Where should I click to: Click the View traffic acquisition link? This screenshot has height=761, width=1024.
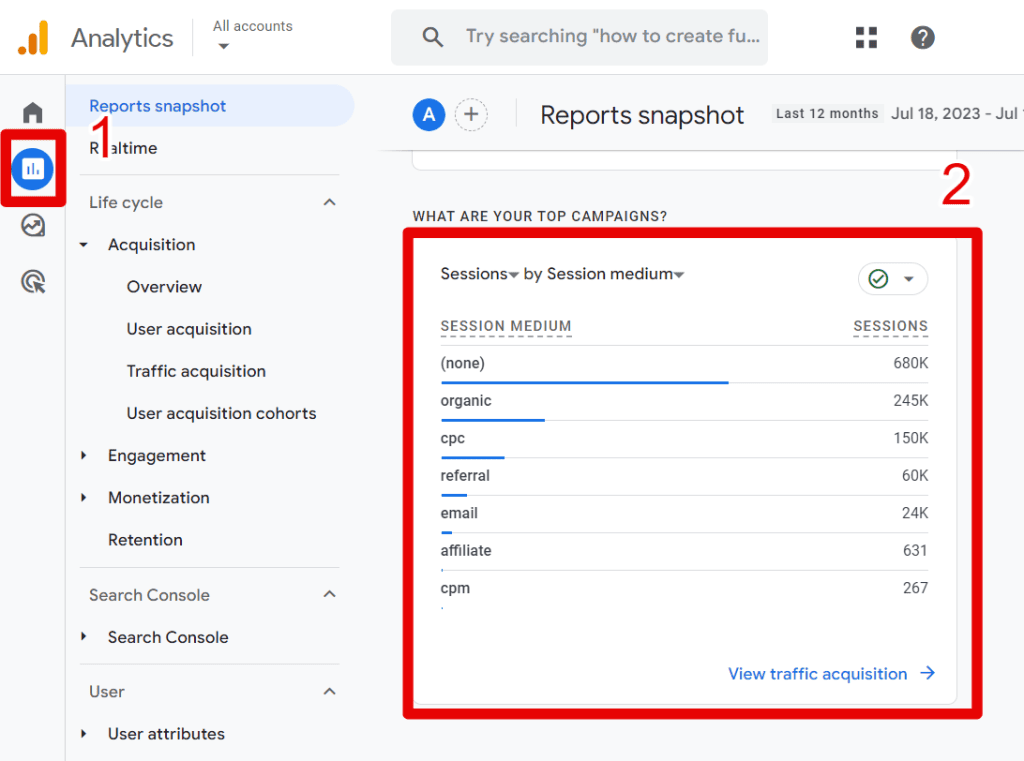coord(817,673)
